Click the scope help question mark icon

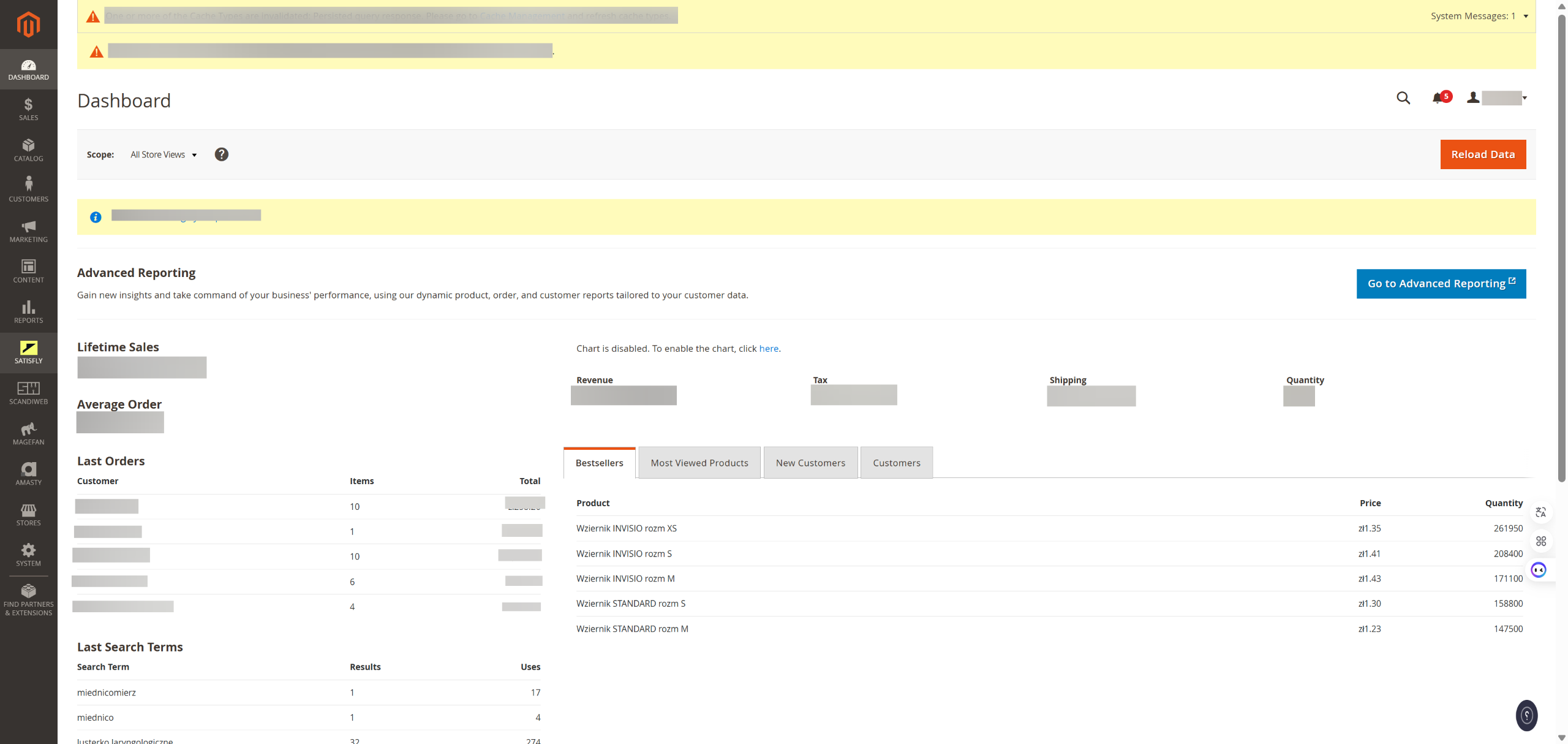221,154
